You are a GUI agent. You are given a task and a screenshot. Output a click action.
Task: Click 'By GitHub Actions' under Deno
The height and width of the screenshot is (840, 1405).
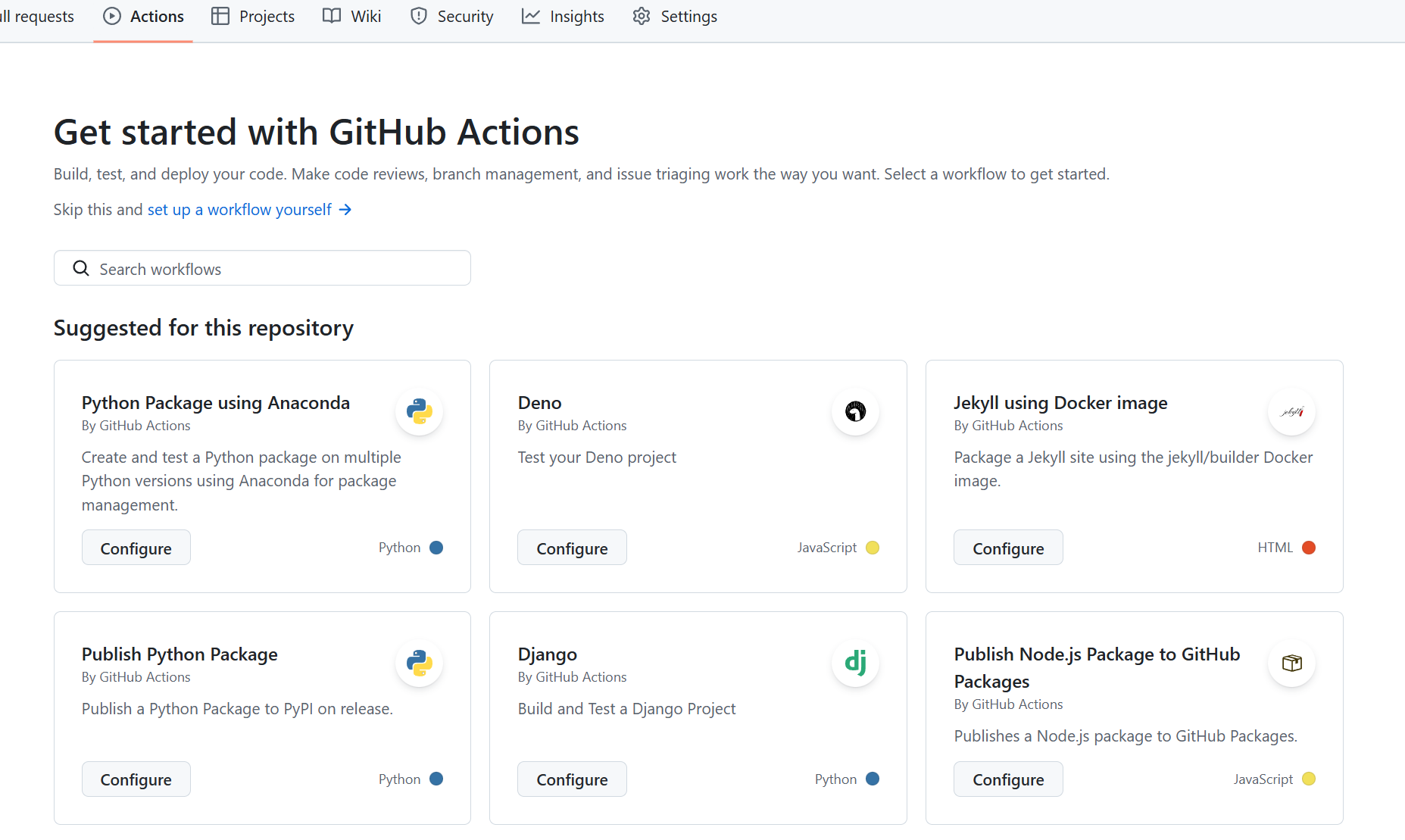pos(572,426)
